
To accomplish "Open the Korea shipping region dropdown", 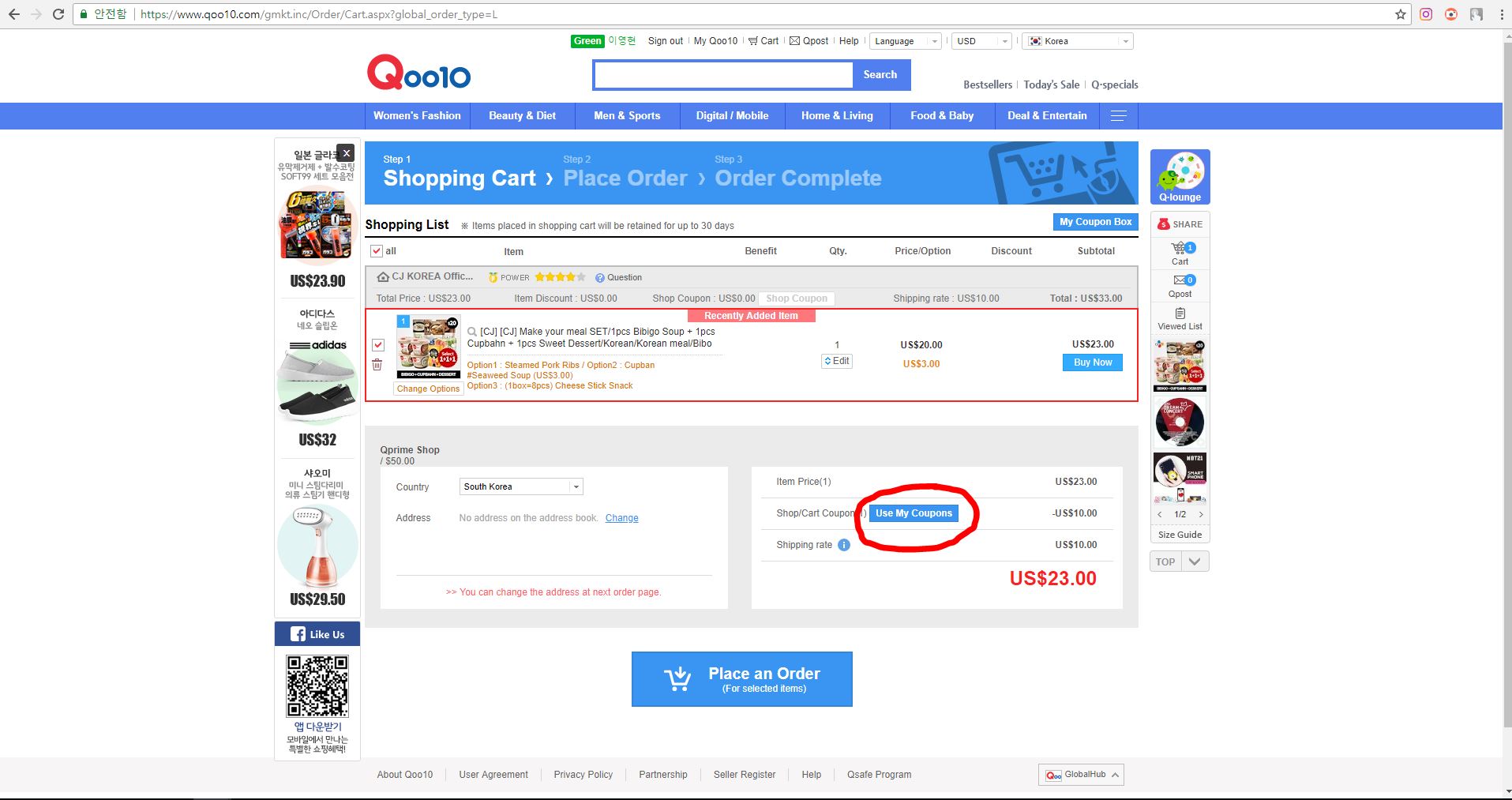I will [1079, 41].
